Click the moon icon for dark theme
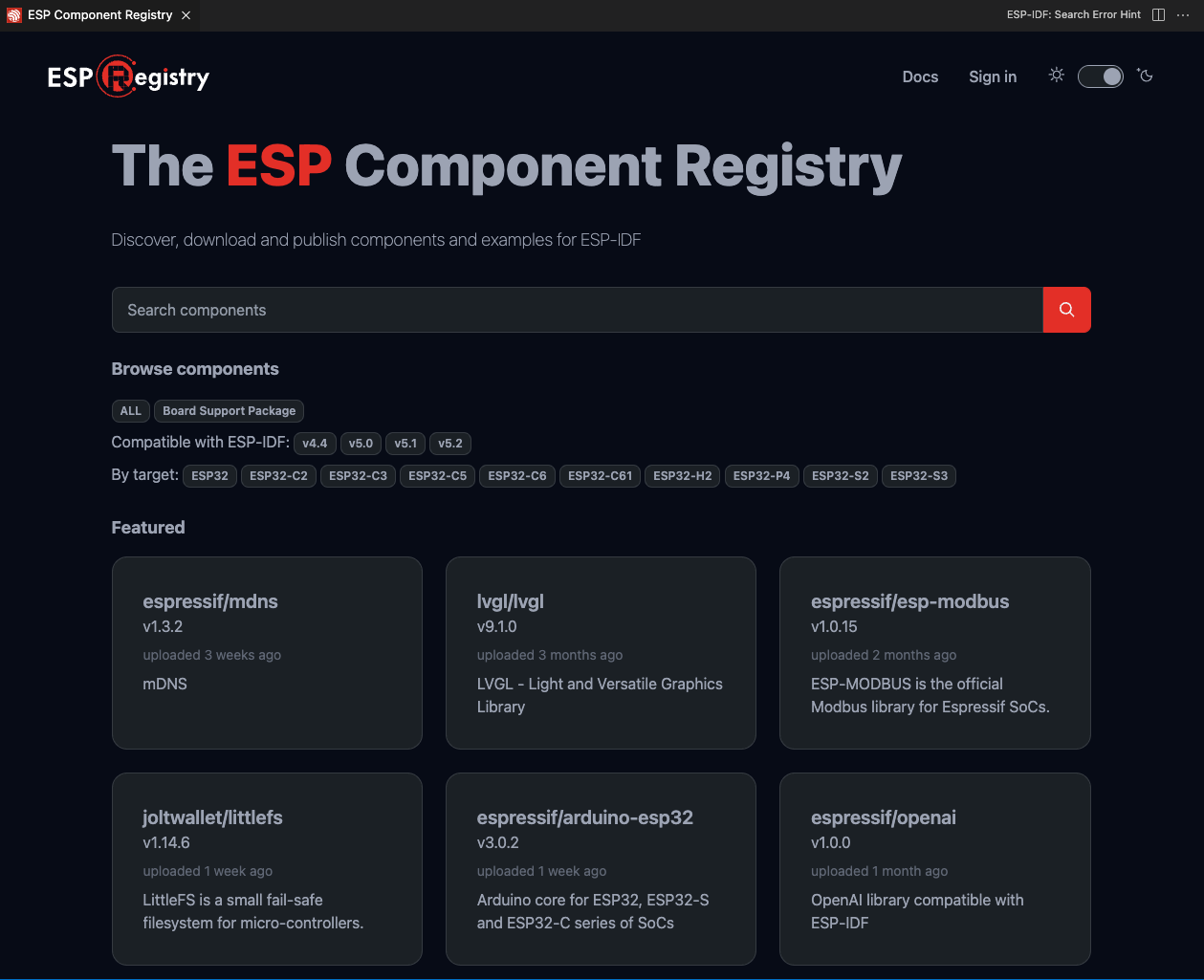 1145,76
